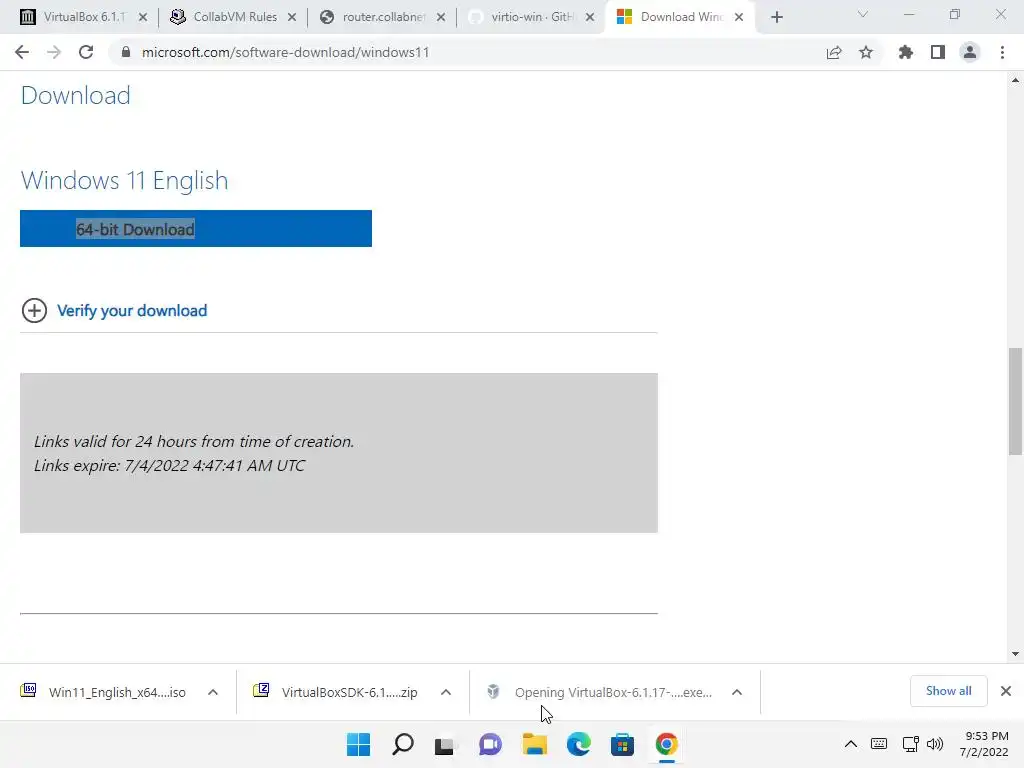The width and height of the screenshot is (1024, 768).
Task: Click the Opening VirtualBox-6.1.17 exe item
Action: 601,692
